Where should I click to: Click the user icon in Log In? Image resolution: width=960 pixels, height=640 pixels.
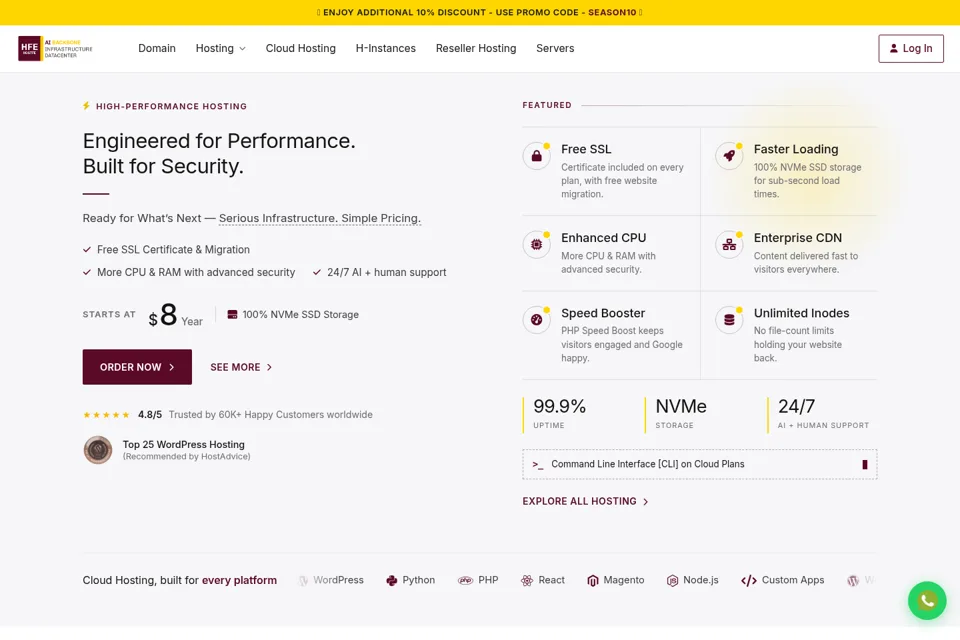894,48
